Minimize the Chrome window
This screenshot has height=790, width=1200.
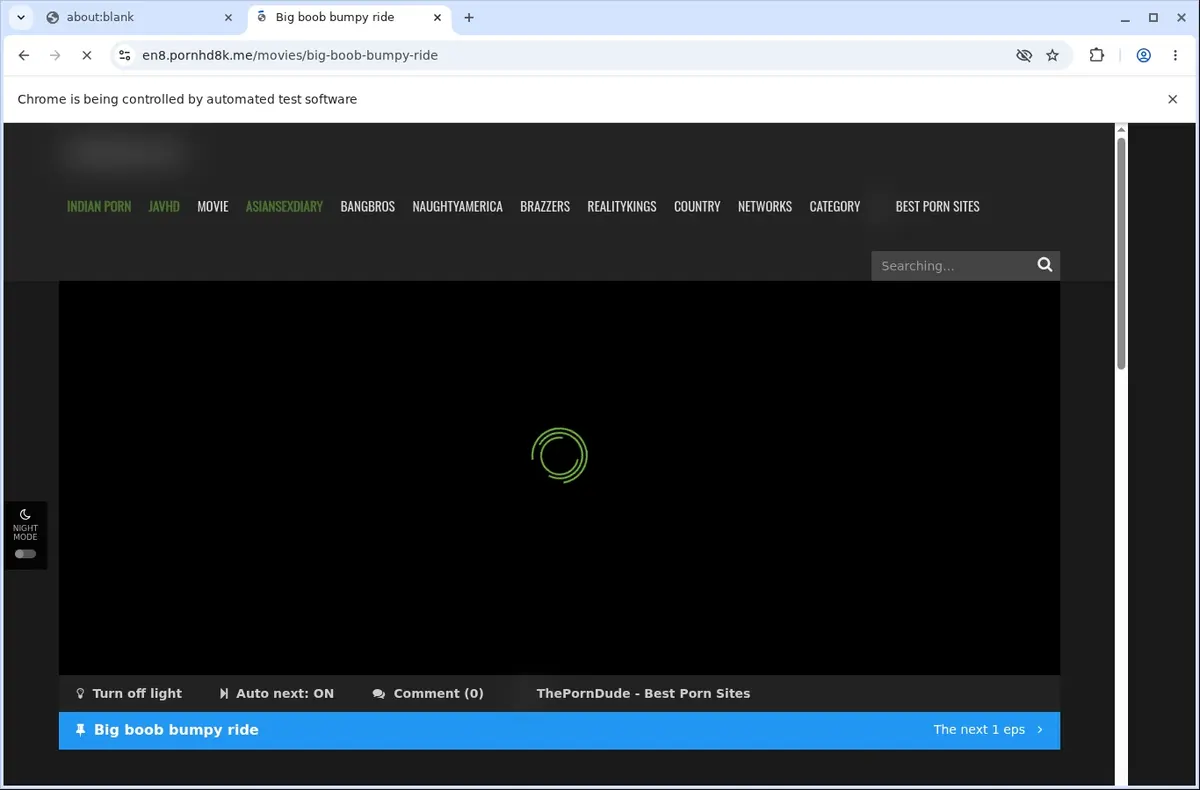pos(1126,17)
